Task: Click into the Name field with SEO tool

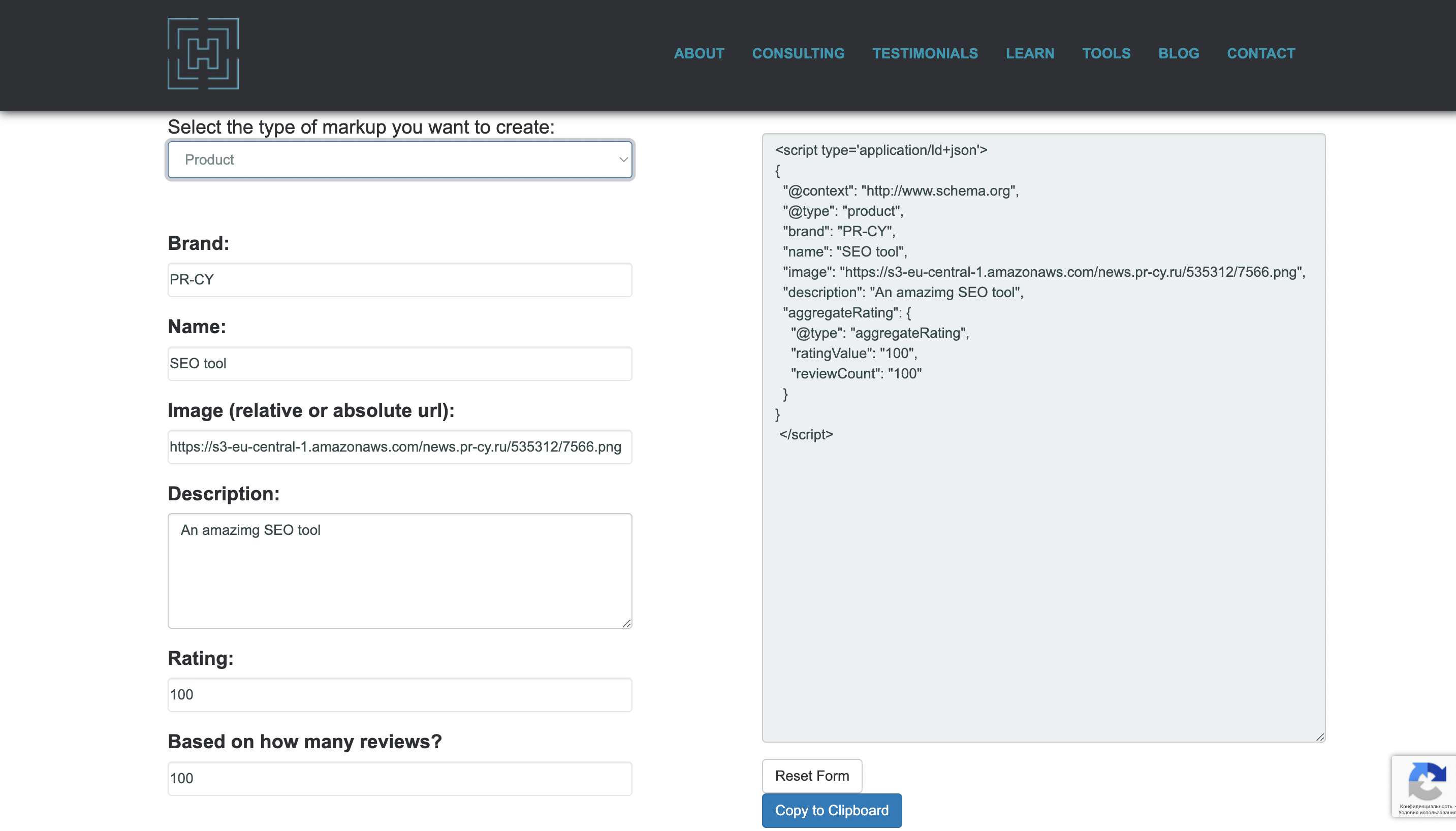Action: point(399,364)
